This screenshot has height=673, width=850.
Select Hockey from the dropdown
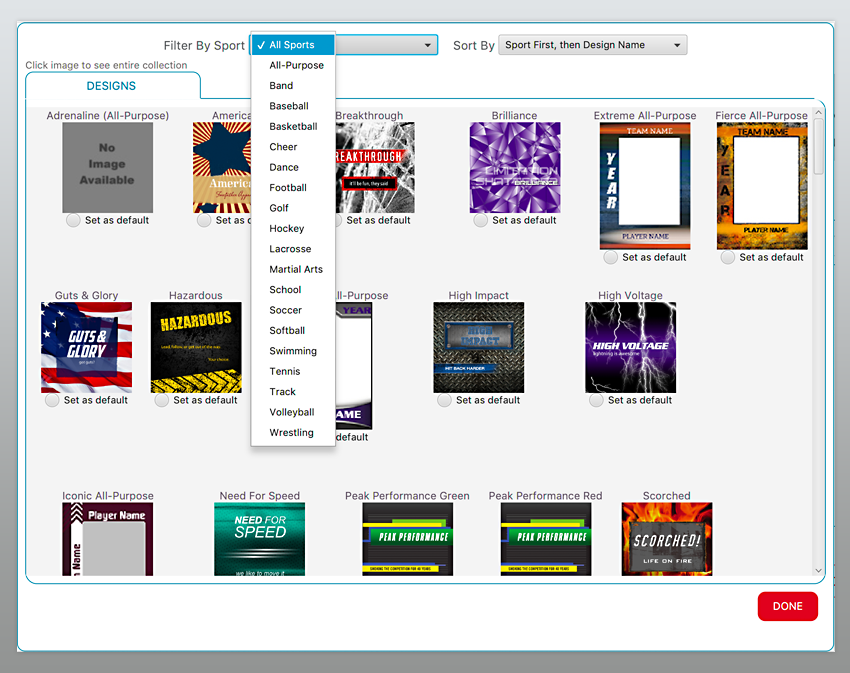(293, 228)
